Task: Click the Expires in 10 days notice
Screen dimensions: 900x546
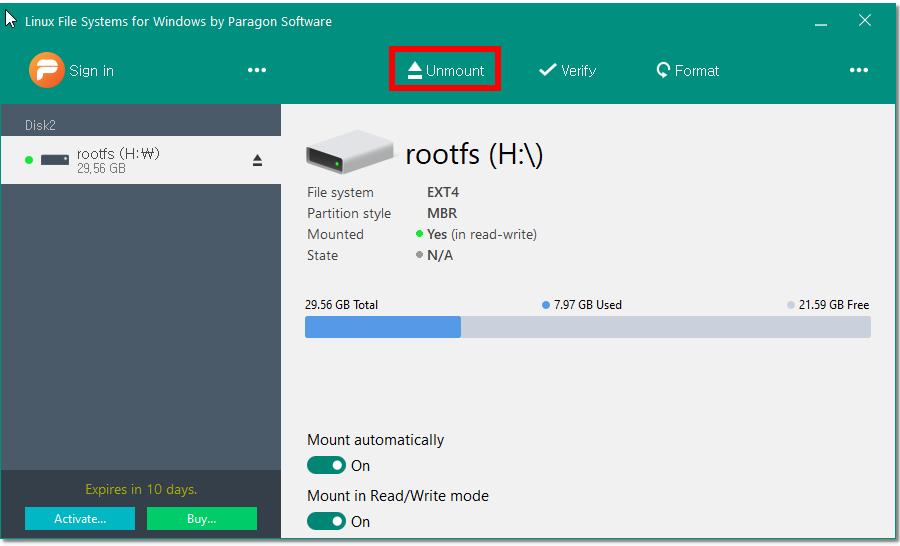Action: pos(141,489)
